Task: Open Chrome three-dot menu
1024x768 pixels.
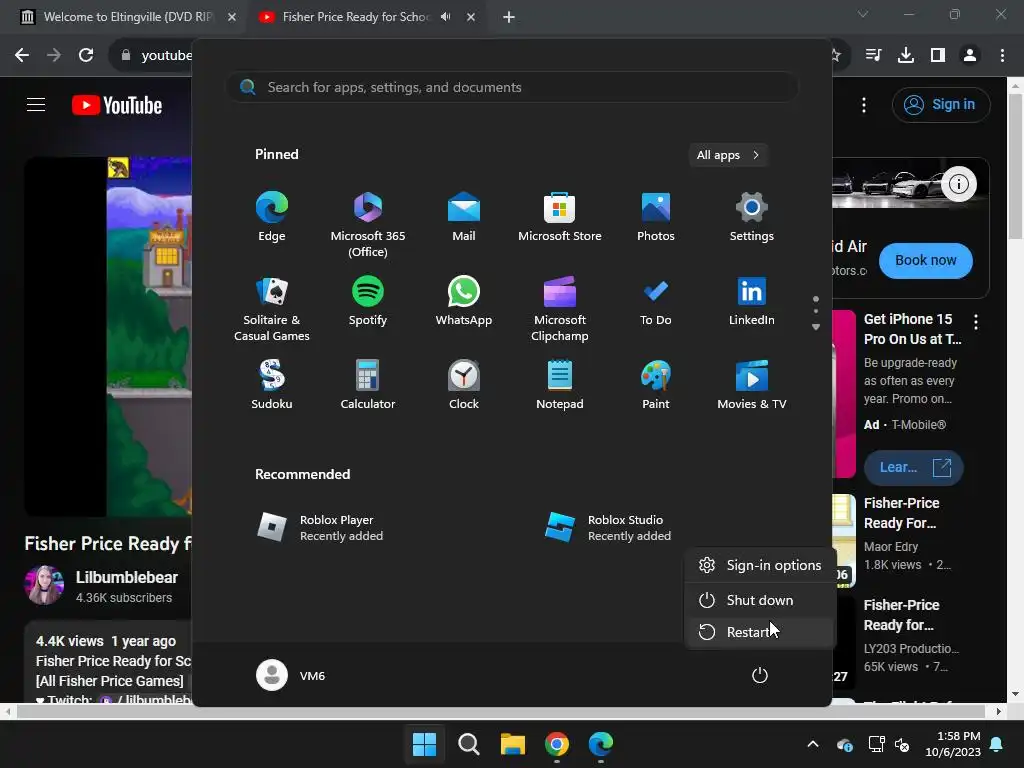Action: (x=1002, y=56)
